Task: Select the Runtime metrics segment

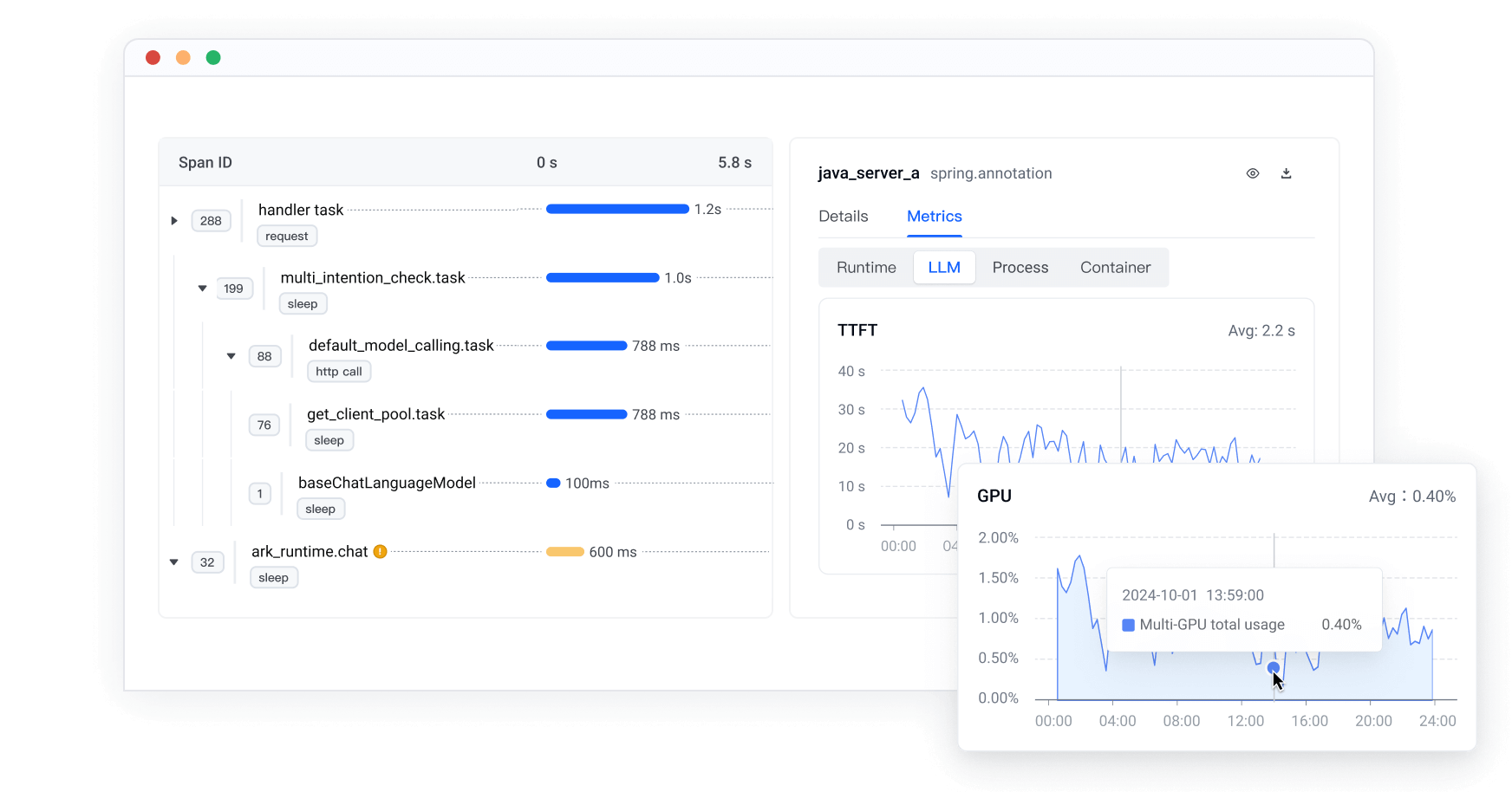Action: point(865,268)
